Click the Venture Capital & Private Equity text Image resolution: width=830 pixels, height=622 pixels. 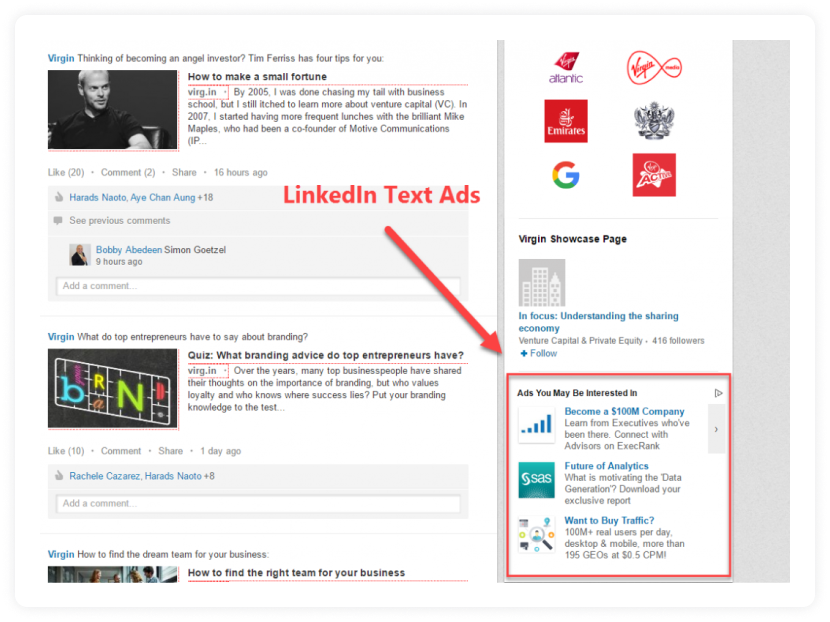(581, 340)
